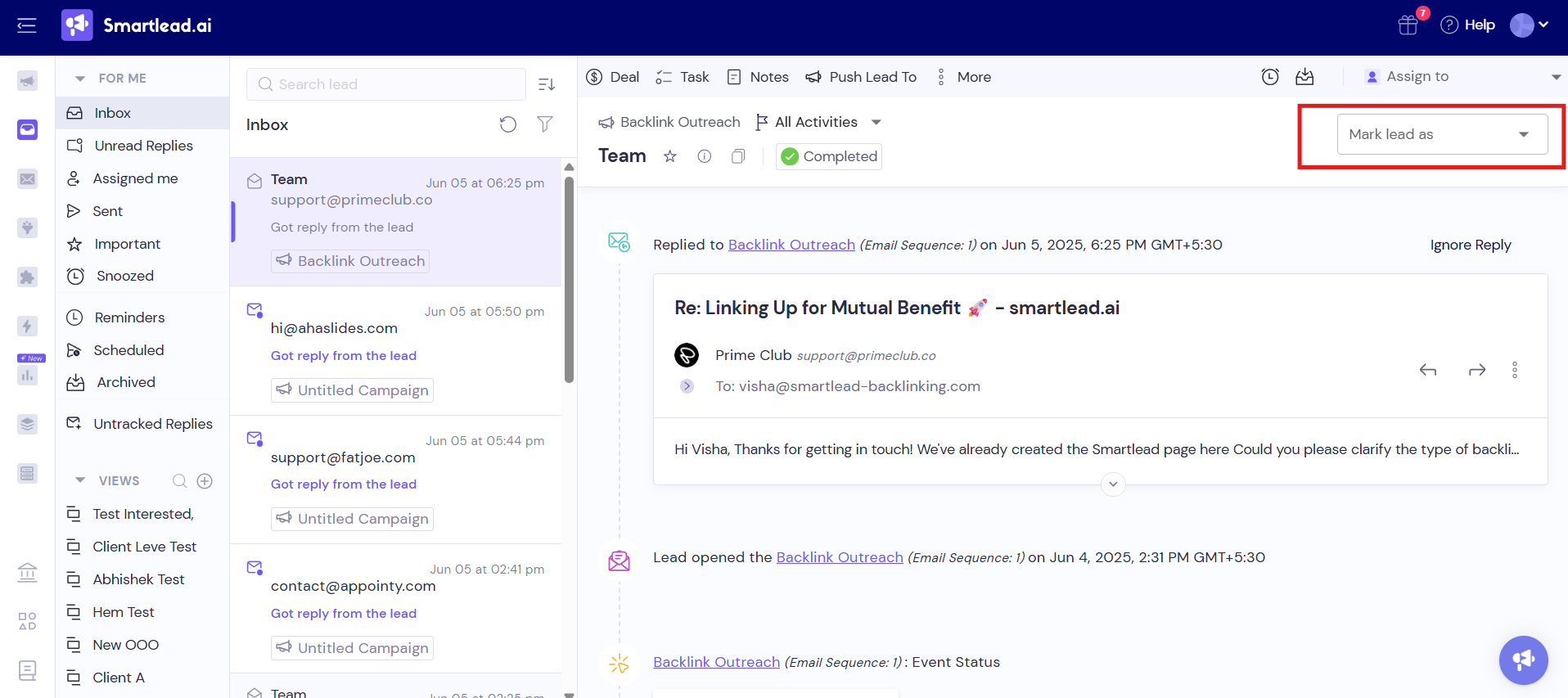Open the 'Hem Test' view
The height and width of the screenshot is (698, 1568).
[x=142, y=612]
